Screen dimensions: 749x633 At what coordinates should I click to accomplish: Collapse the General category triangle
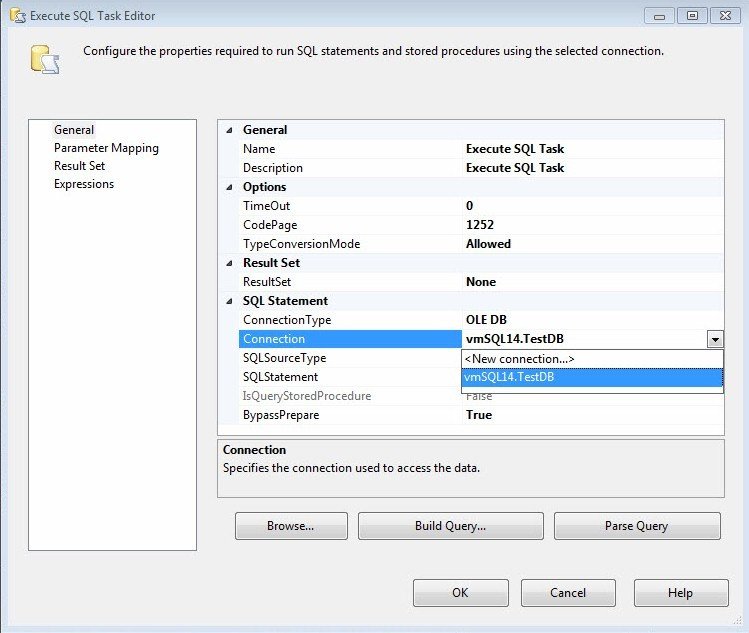pyautogui.click(x=229, y=130)
